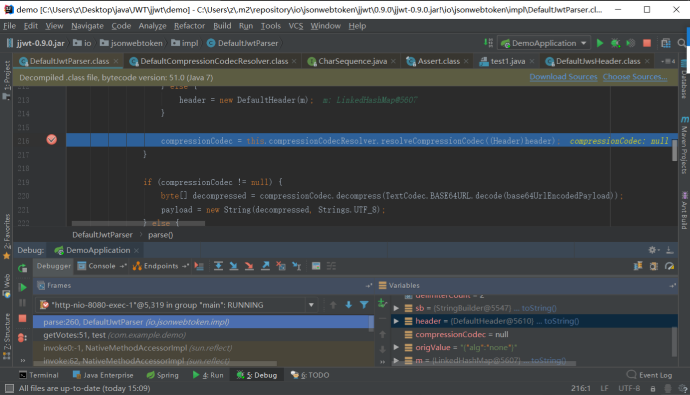
Task: Open debug panel settings gear
Action: coord(653,250)
